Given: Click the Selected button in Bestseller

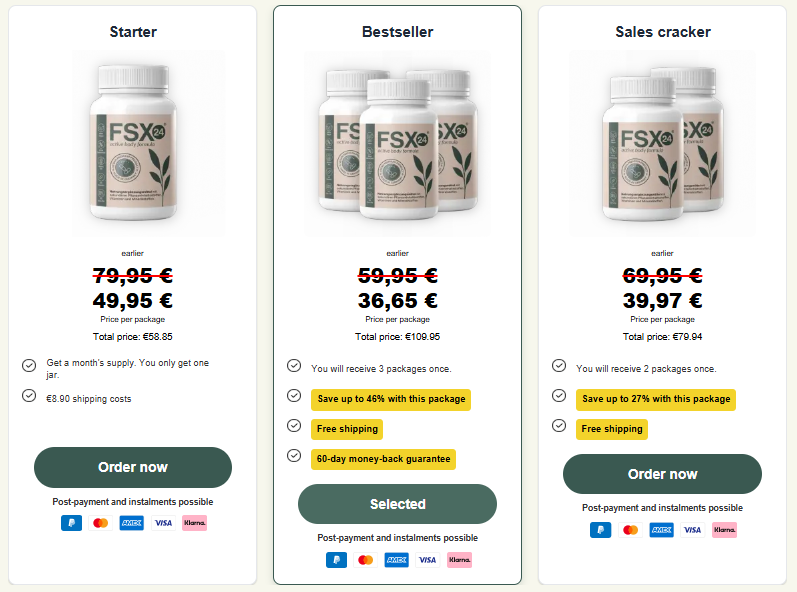Looking at the screenshot, I should click(x=397, y=504).
